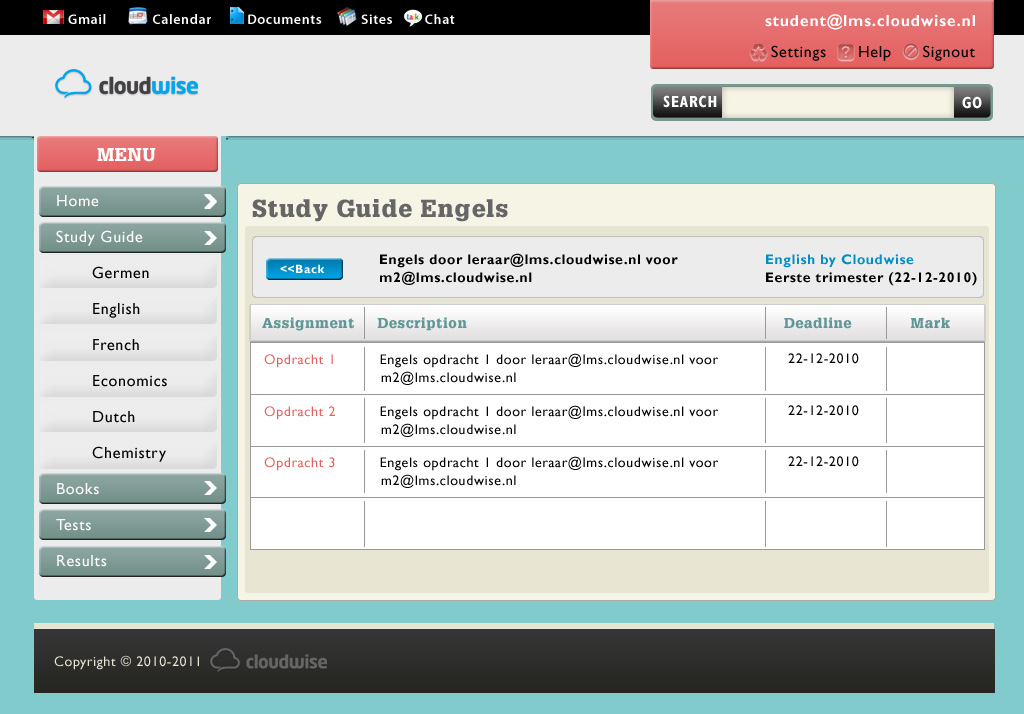Click Opdracht 1 deadline 22-12-2010
Viewport: 1024px width, 714px height.
click(823, 358)
